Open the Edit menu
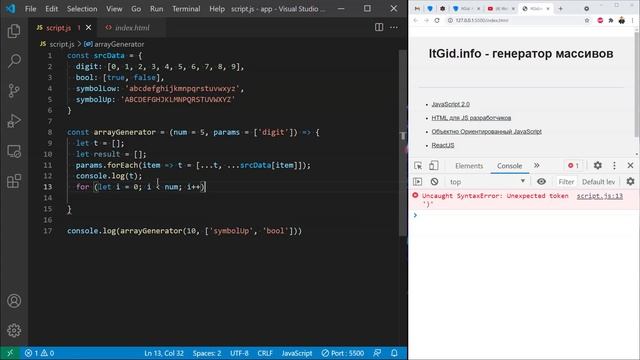This screenshot has width=640, height=360. tap(51, 9)
